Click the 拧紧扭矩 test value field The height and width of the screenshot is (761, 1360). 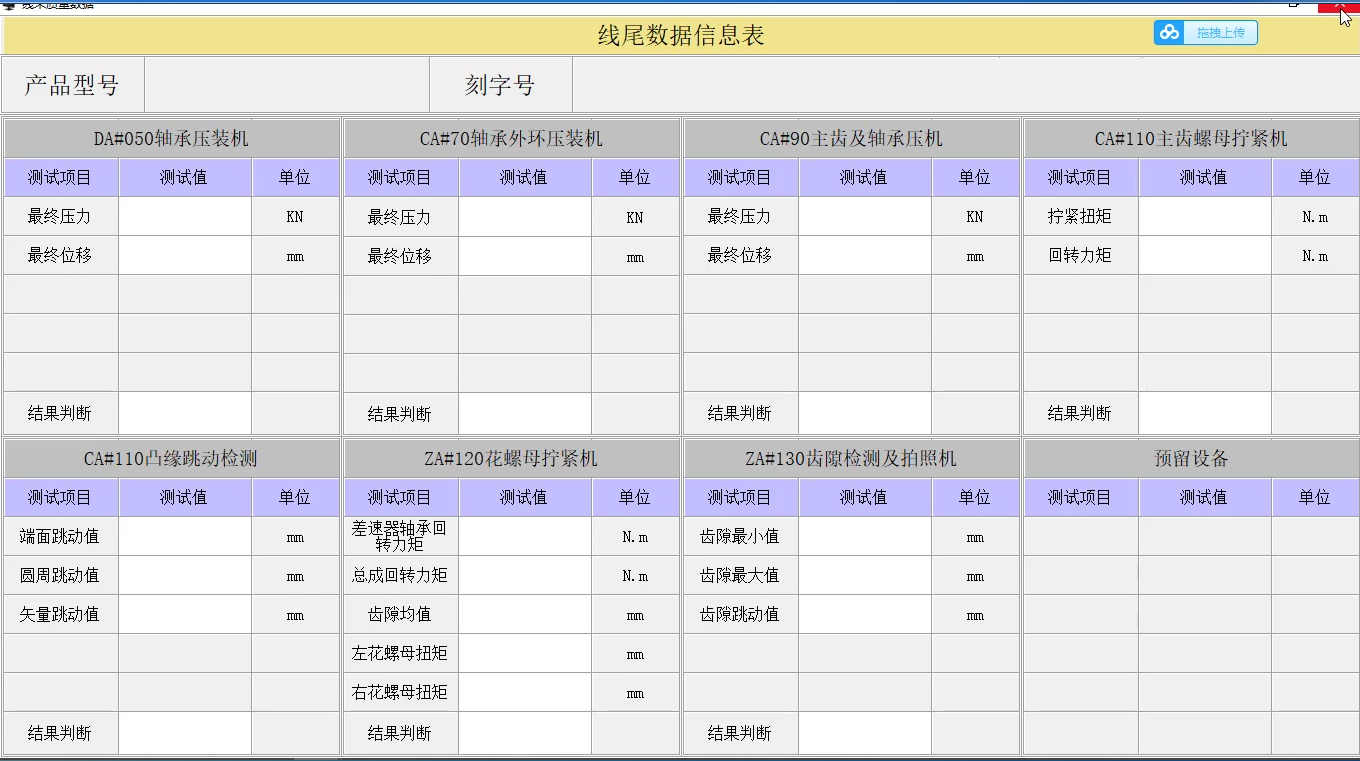pos(1205,216)
